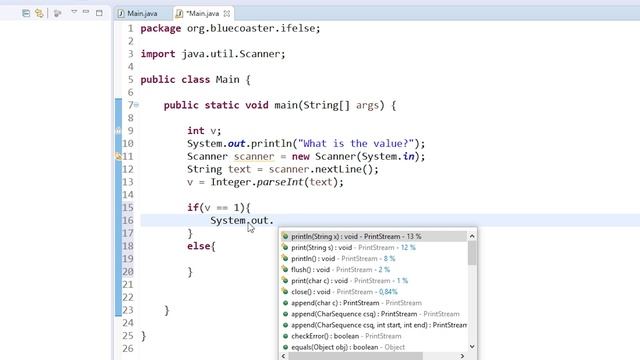
Task: Click the else{ keyword on line 18
Action: point(201,246)
